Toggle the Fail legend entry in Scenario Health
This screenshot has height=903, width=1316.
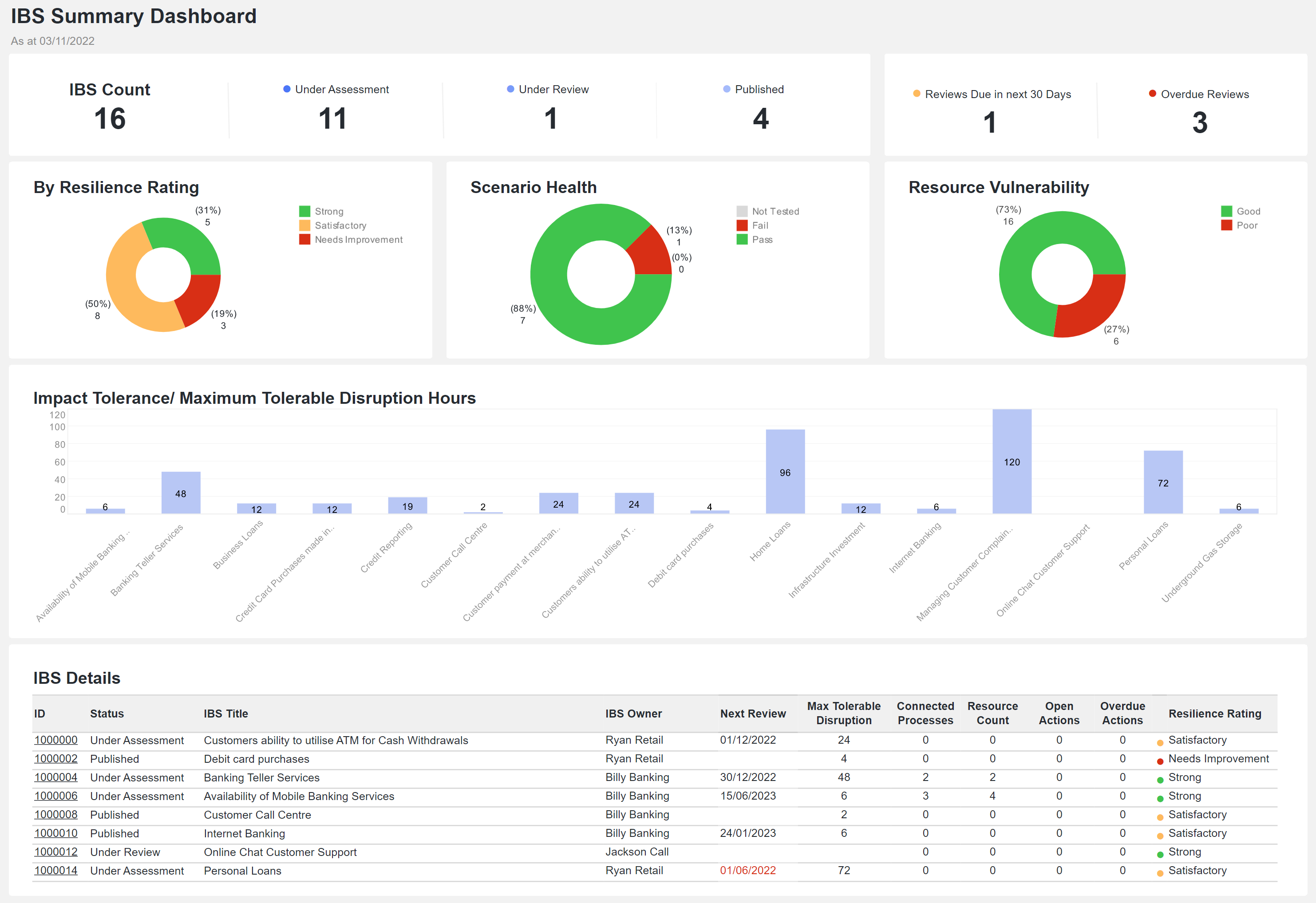coord(742,225)
